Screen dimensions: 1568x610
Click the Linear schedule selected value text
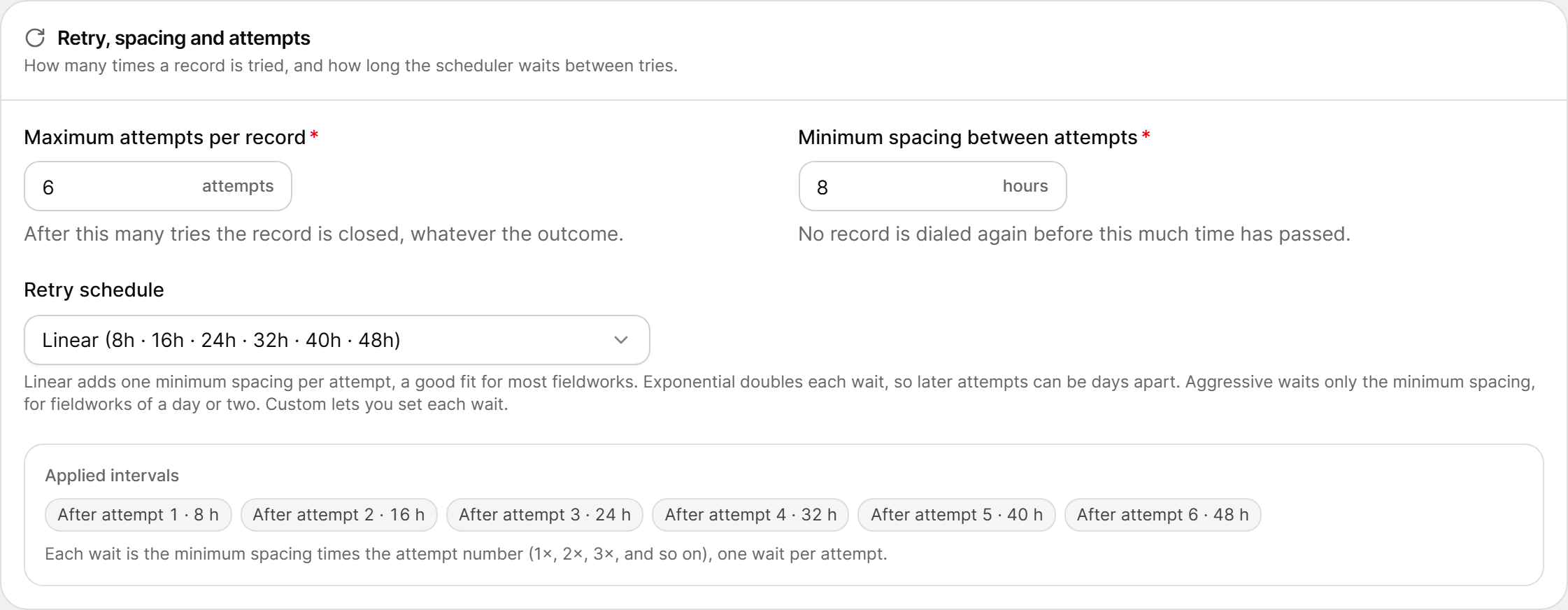point(221,340)
